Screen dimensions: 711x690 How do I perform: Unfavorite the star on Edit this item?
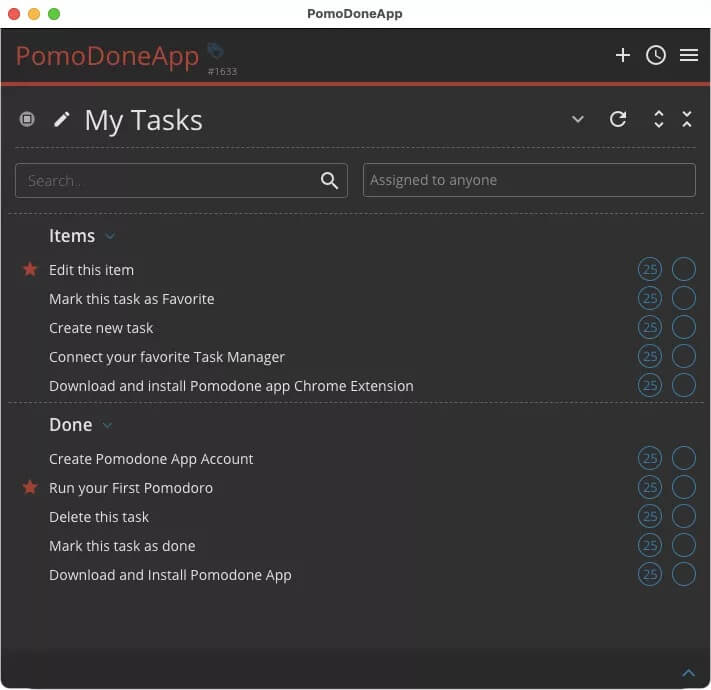[x=30, y=269]
